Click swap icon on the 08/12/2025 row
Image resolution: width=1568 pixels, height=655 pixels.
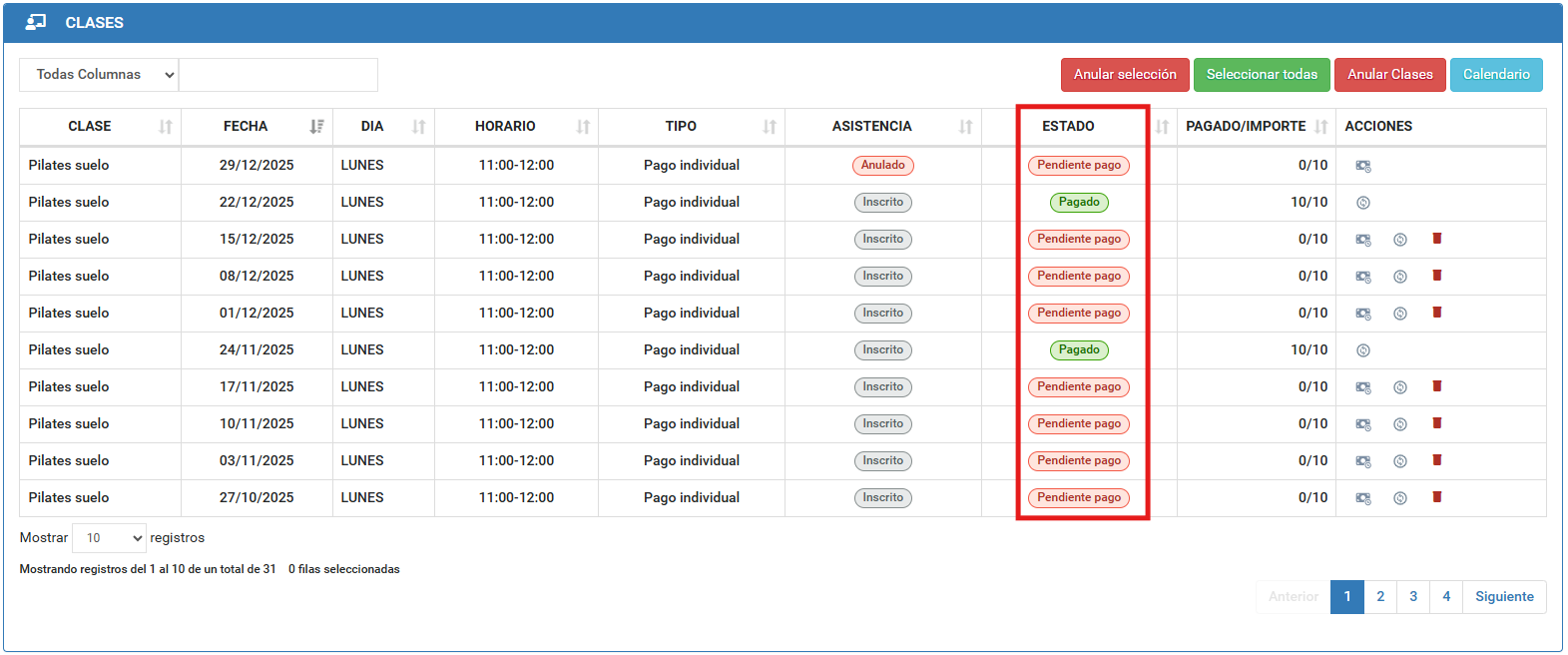[1399, 277]
